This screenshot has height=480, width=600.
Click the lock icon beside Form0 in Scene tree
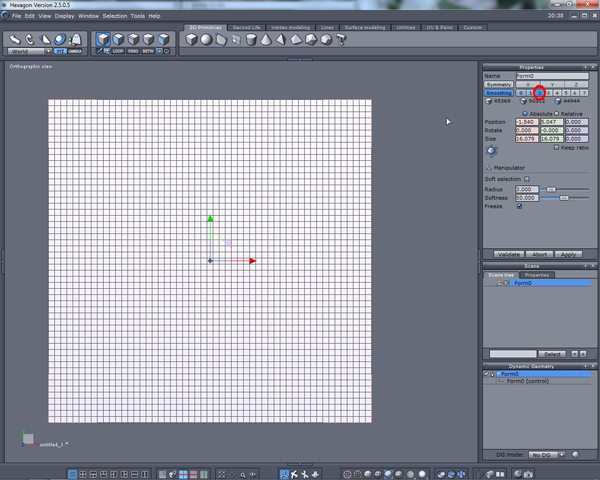tap(499, 283)
